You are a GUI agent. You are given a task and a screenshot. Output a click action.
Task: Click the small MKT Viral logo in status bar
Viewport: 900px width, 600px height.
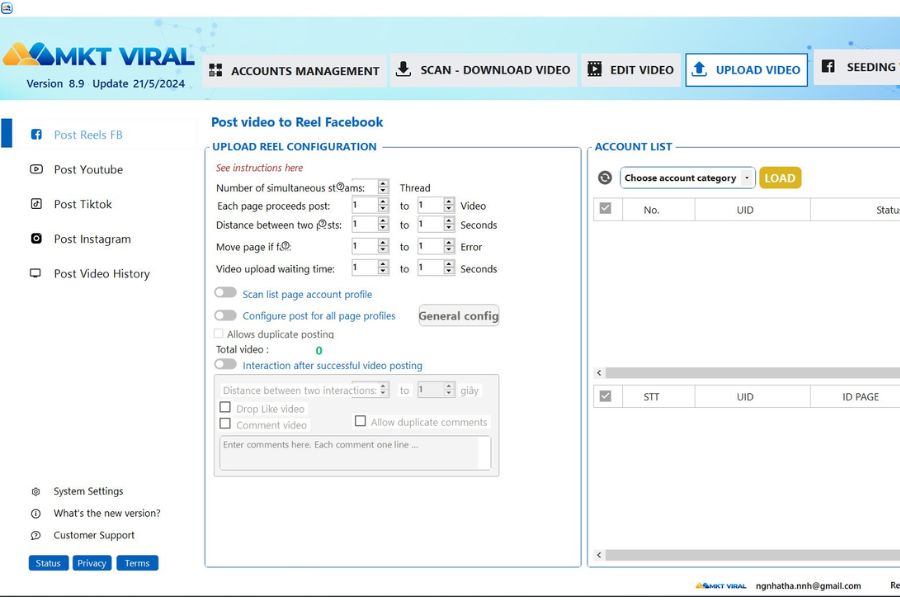721,586
